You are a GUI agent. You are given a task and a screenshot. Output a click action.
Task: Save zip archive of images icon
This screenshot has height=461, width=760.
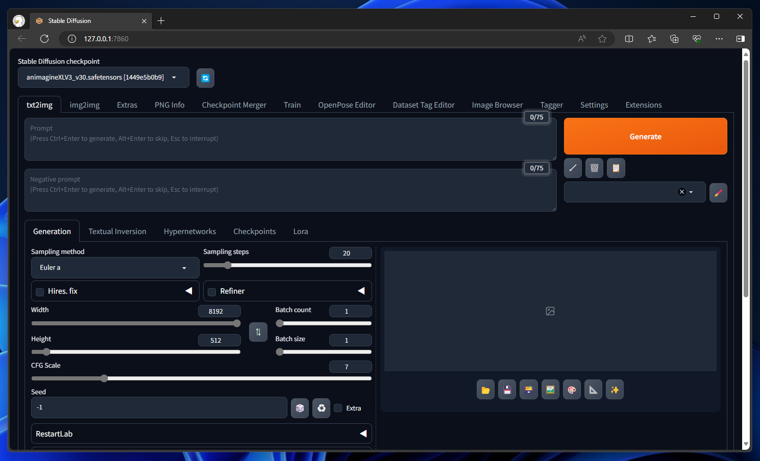click(x=528, y=390)
